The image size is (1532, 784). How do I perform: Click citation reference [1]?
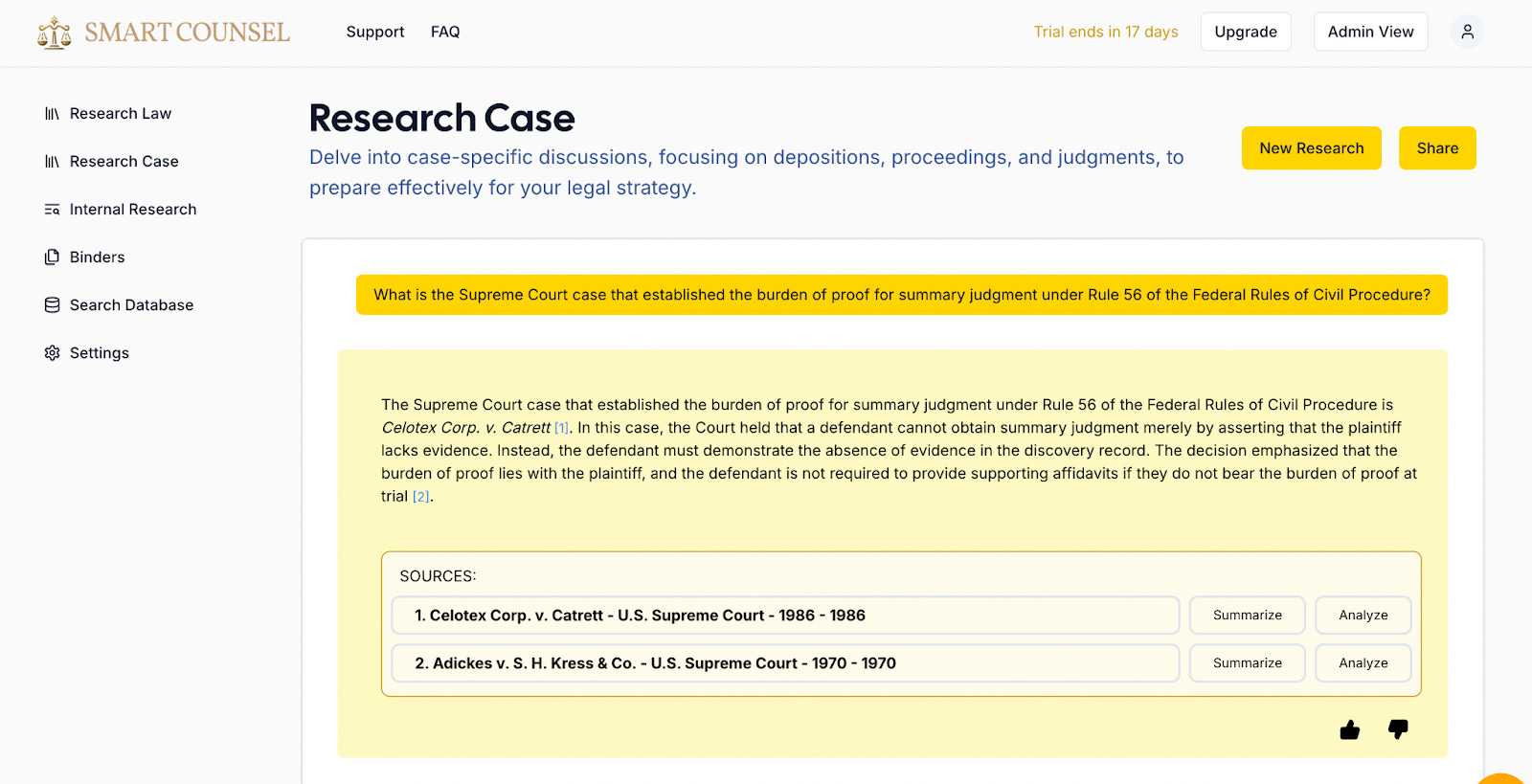coord(562,428)
